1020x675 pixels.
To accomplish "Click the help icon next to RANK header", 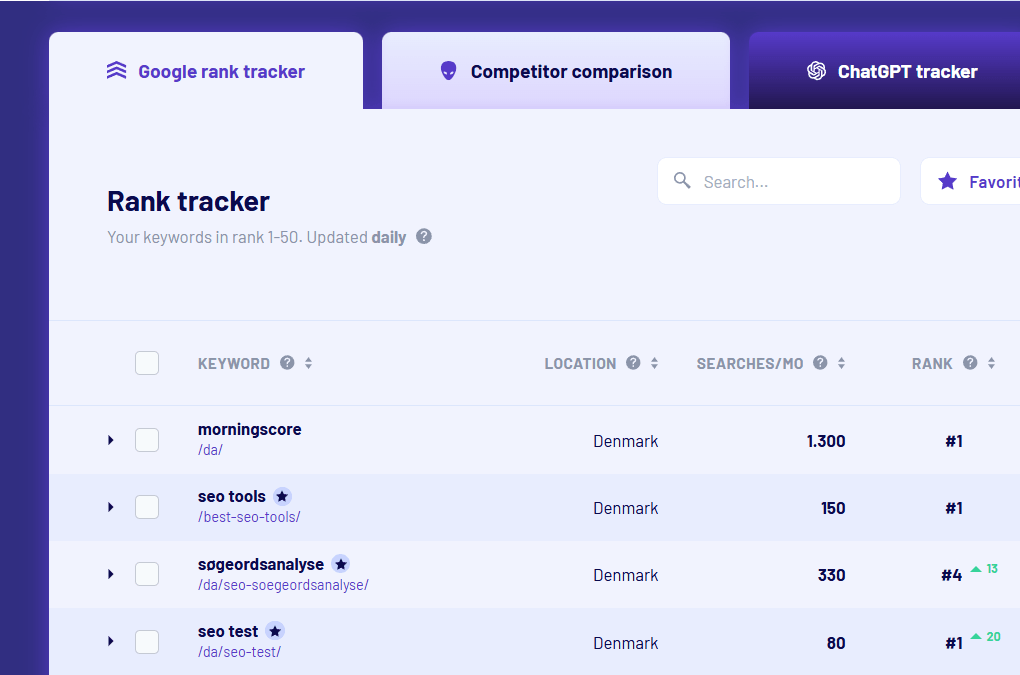I will 972,363.
